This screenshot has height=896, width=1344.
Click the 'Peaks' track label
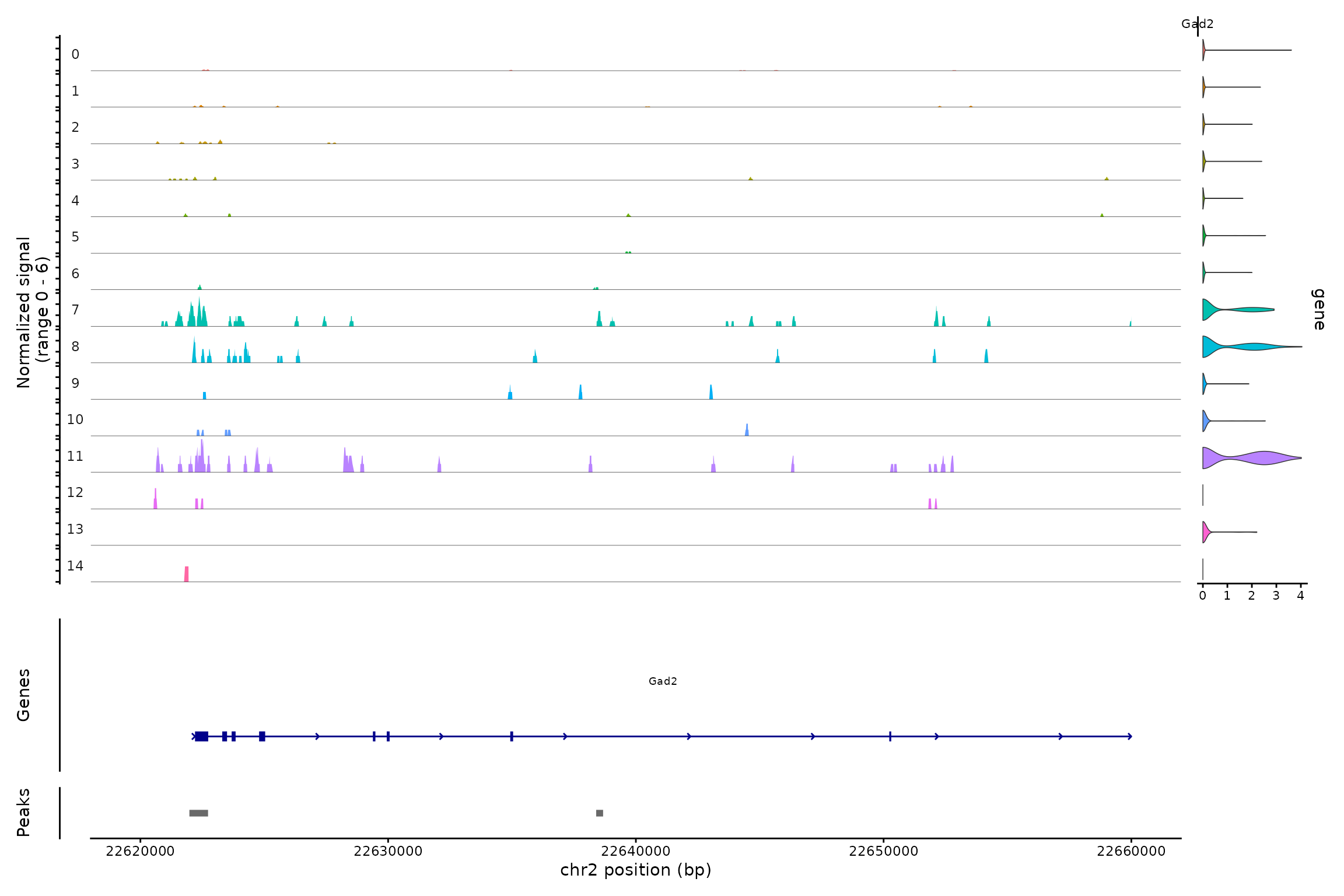pos(23,812)
